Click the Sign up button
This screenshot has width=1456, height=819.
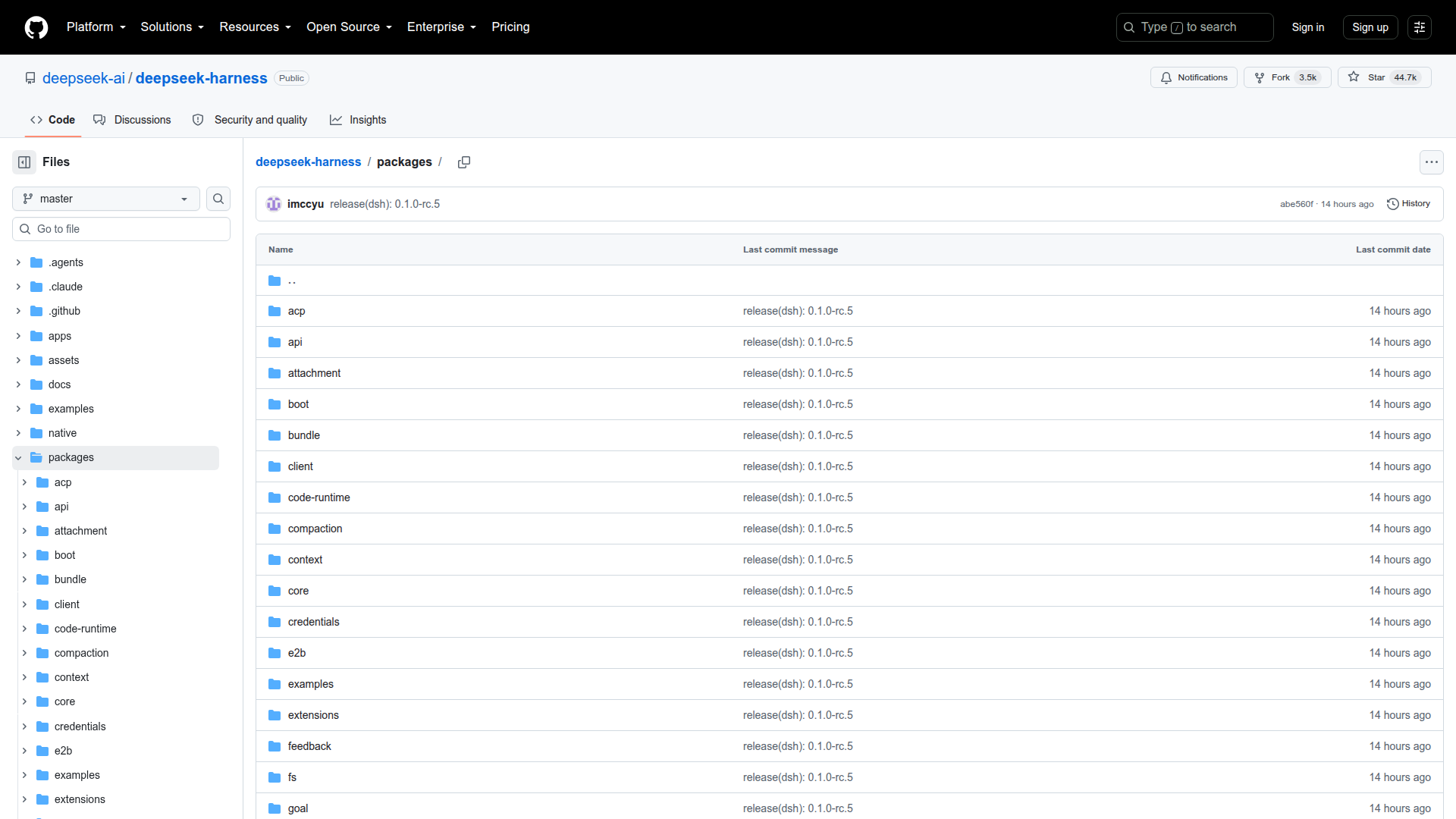point(1370,27)
